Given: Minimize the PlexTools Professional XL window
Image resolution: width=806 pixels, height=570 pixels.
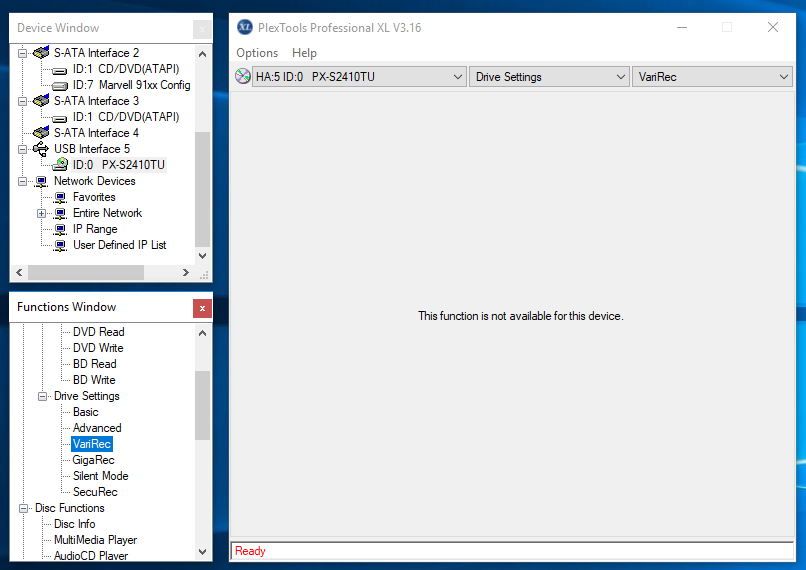Looking at the screenshot, I should 682,27.
